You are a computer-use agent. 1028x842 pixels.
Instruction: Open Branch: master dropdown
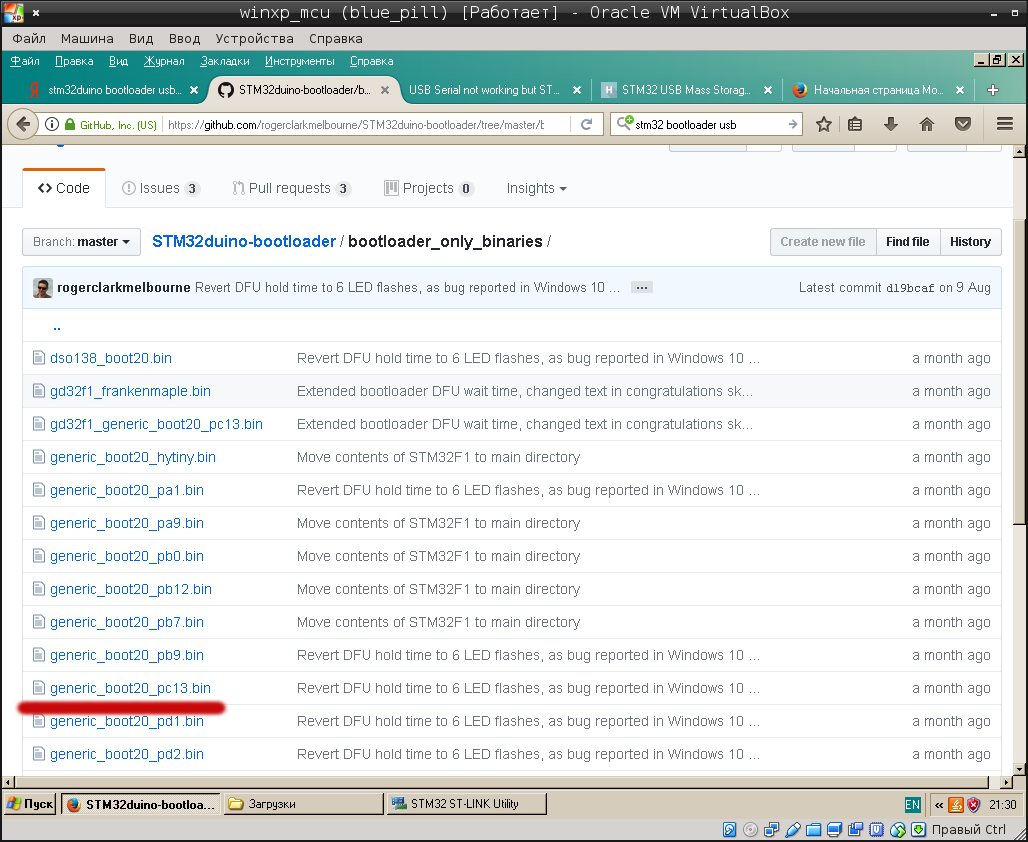(x=81, y=242)
